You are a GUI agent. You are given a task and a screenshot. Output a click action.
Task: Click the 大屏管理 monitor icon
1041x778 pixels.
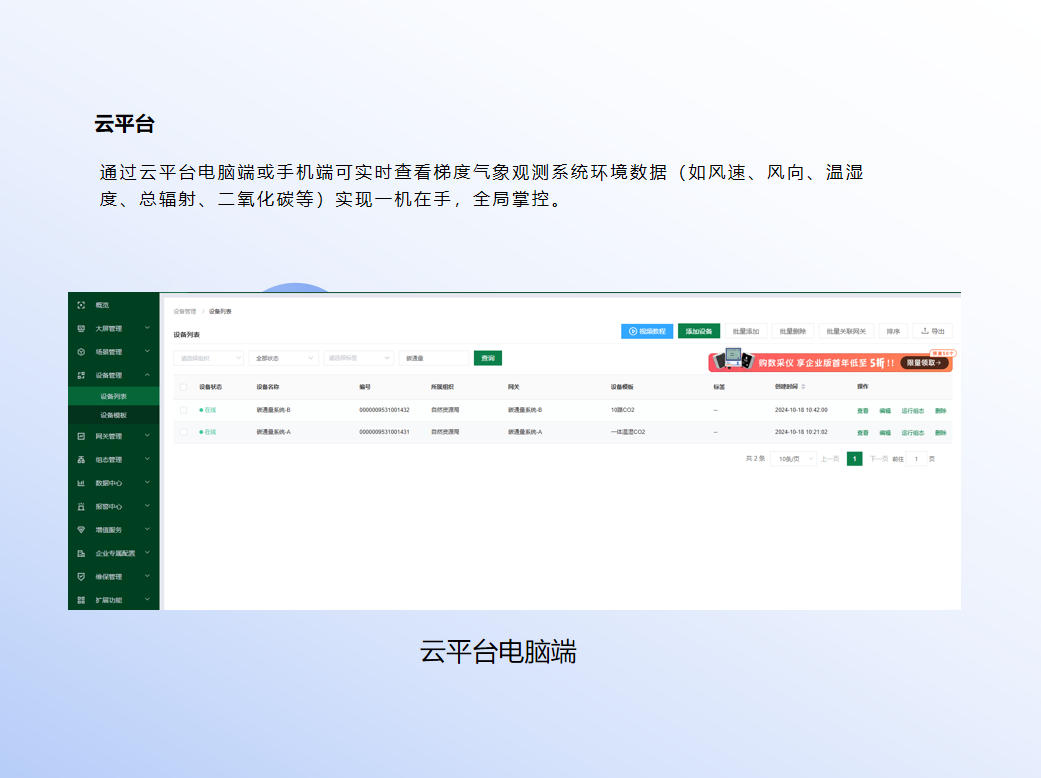[x=81, y=328]
